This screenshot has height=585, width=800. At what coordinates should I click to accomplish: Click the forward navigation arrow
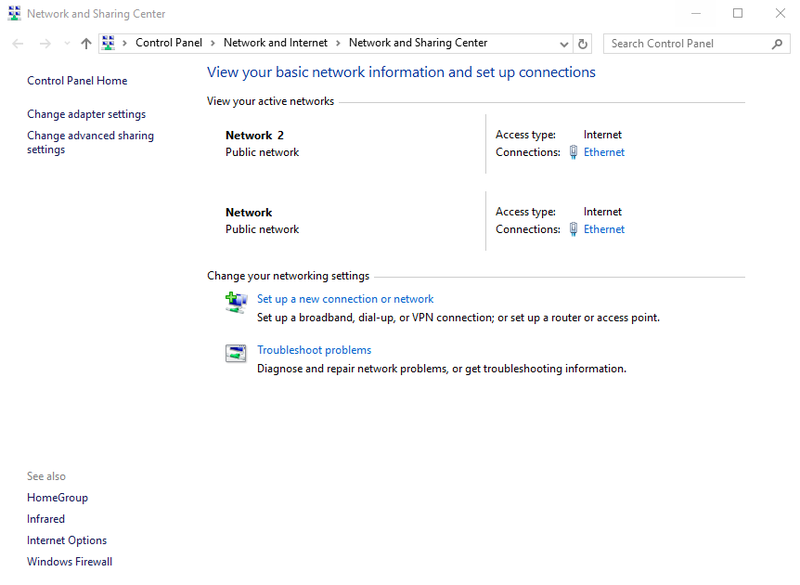coord(44,43)
